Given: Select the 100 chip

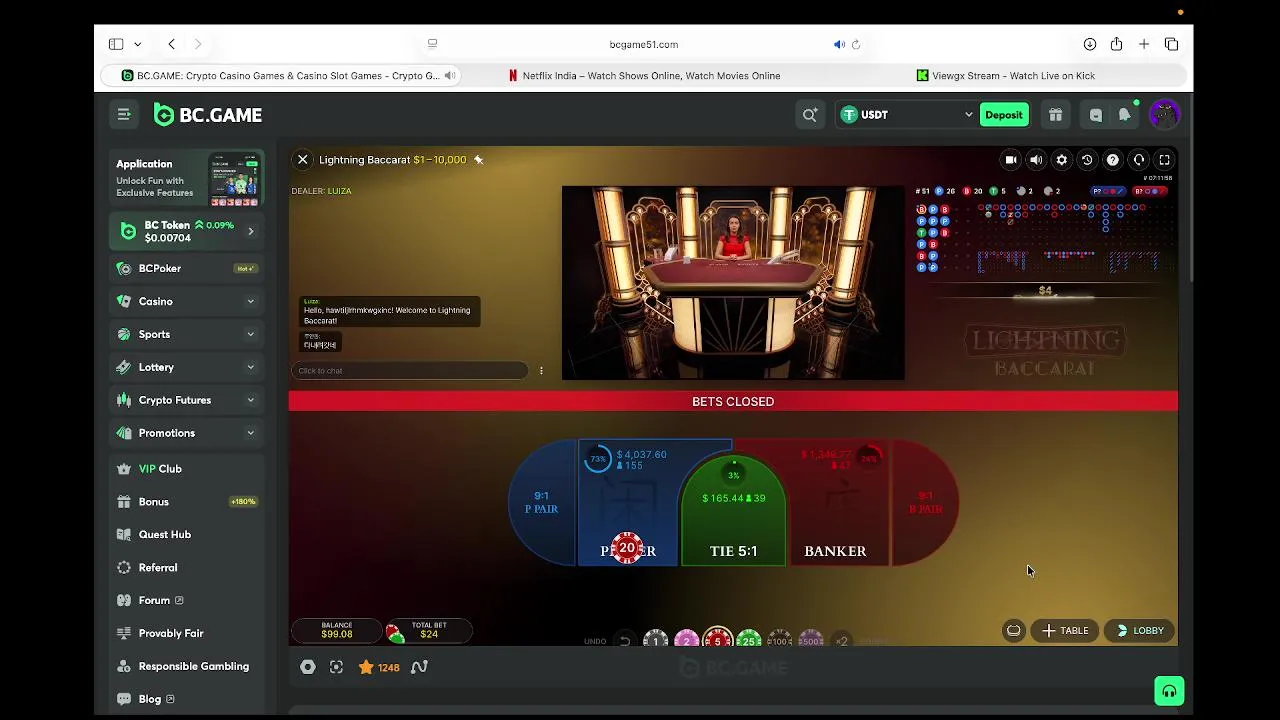Looking at the screenshot, I should pyautogui.click(x=780, y=640).
